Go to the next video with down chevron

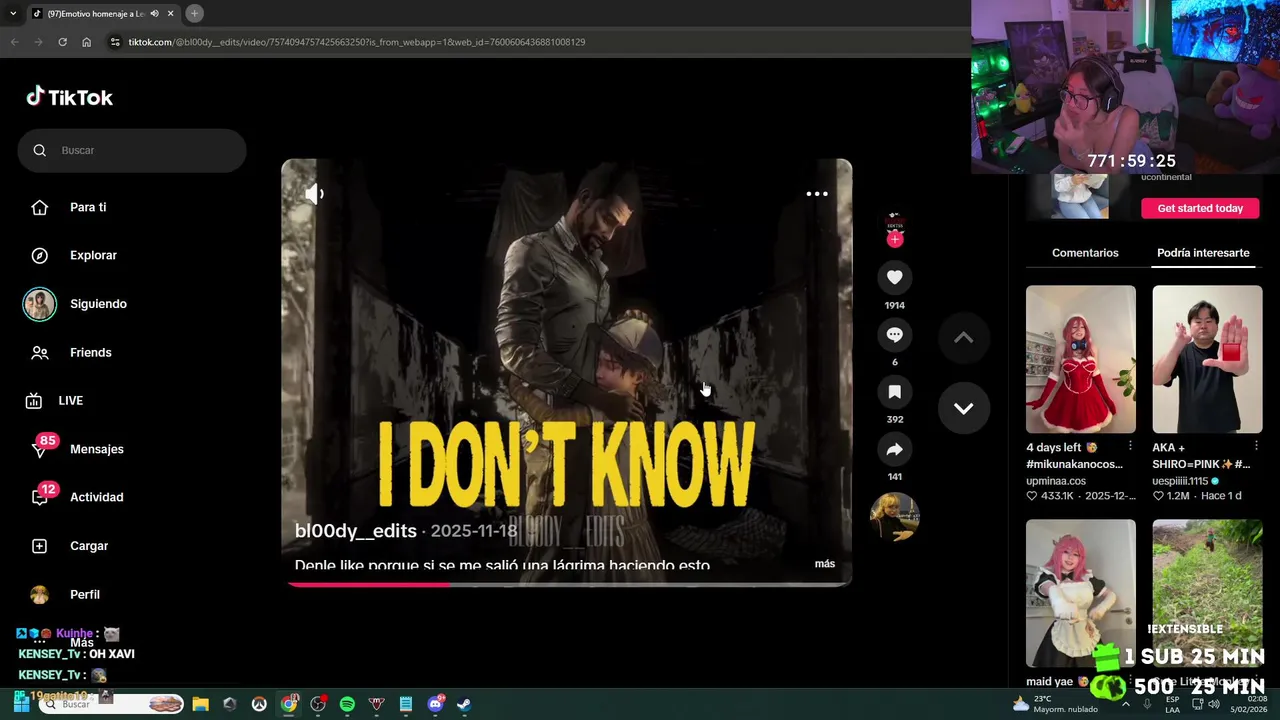[x=963, y=408]
